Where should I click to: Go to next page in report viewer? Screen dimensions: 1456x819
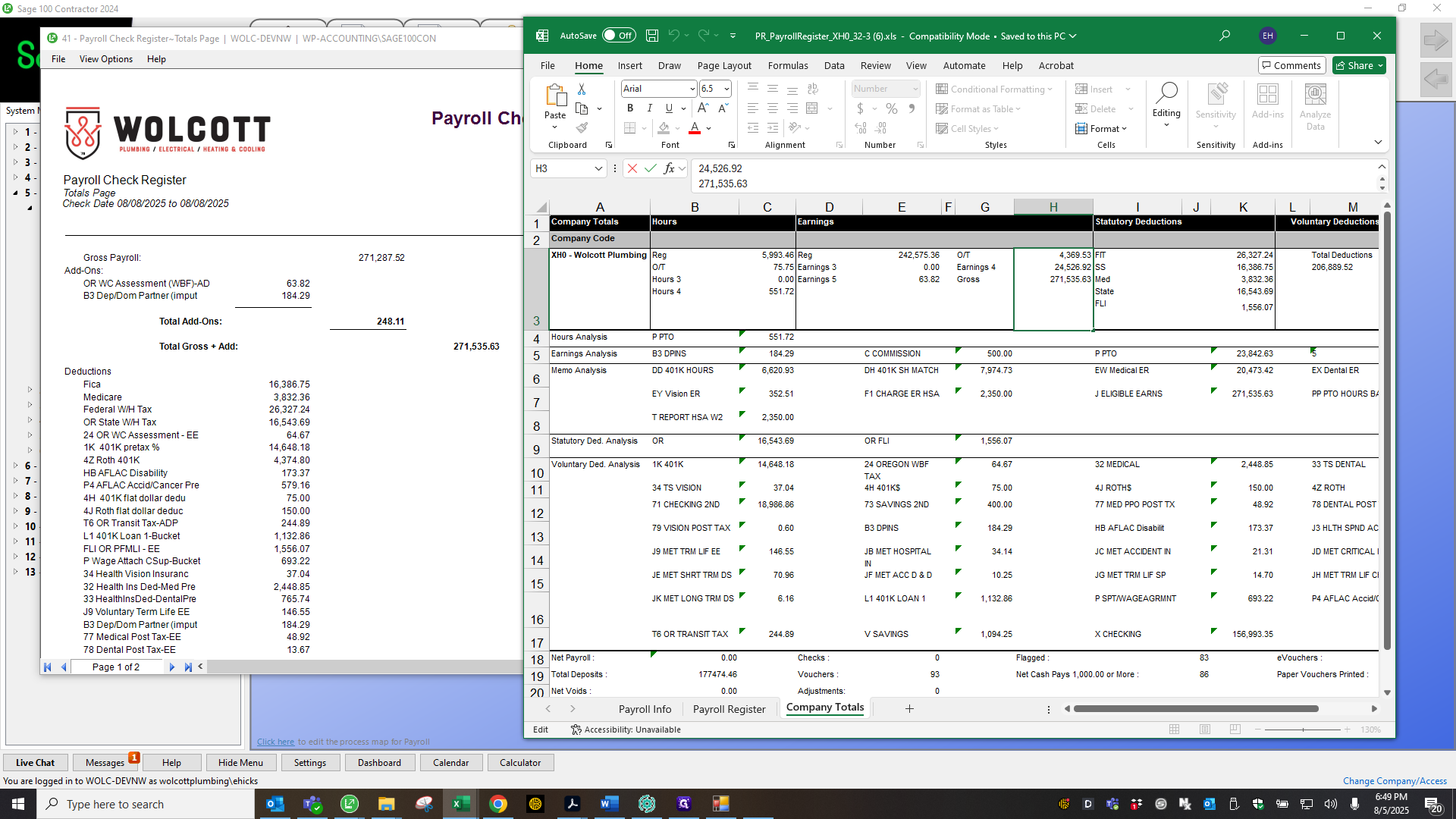172,667
